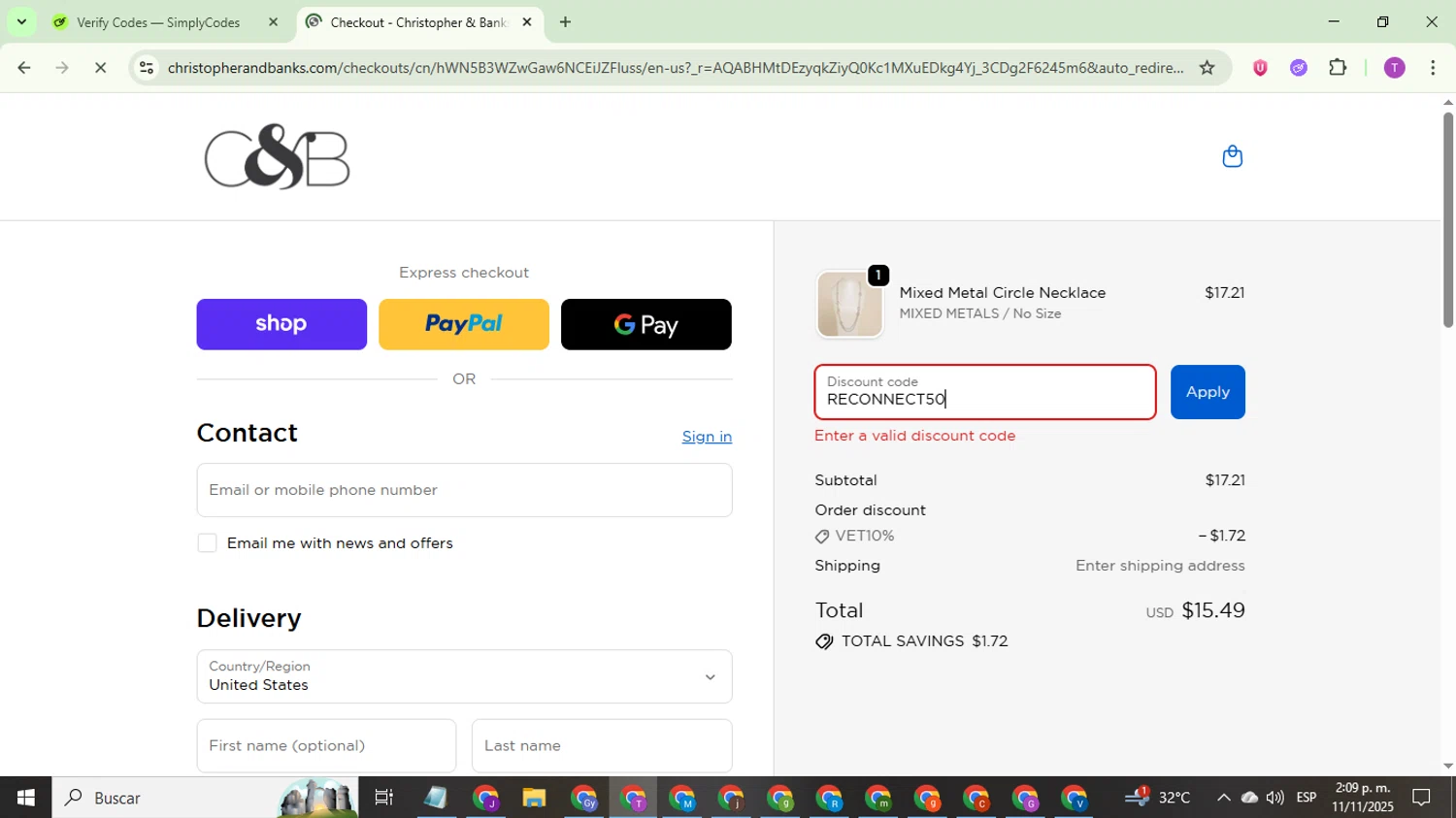1456x818 pixels.
Task: Open a new browser tab
Action: pos(565,22)
